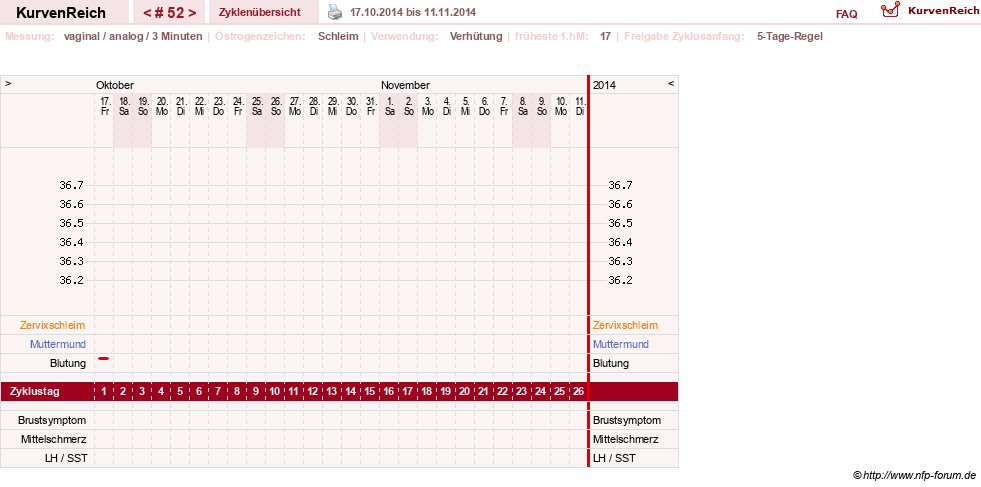
Task: Click the 'Verhütung' value
Action: 476,36
